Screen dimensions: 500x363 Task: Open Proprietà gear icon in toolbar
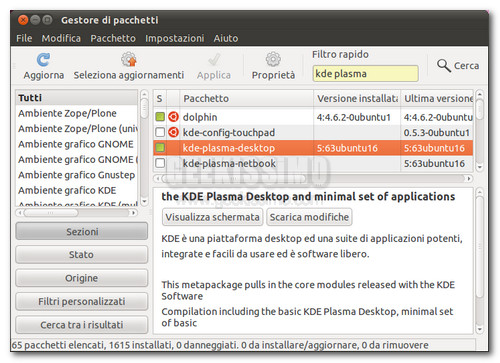click(273, 59)
